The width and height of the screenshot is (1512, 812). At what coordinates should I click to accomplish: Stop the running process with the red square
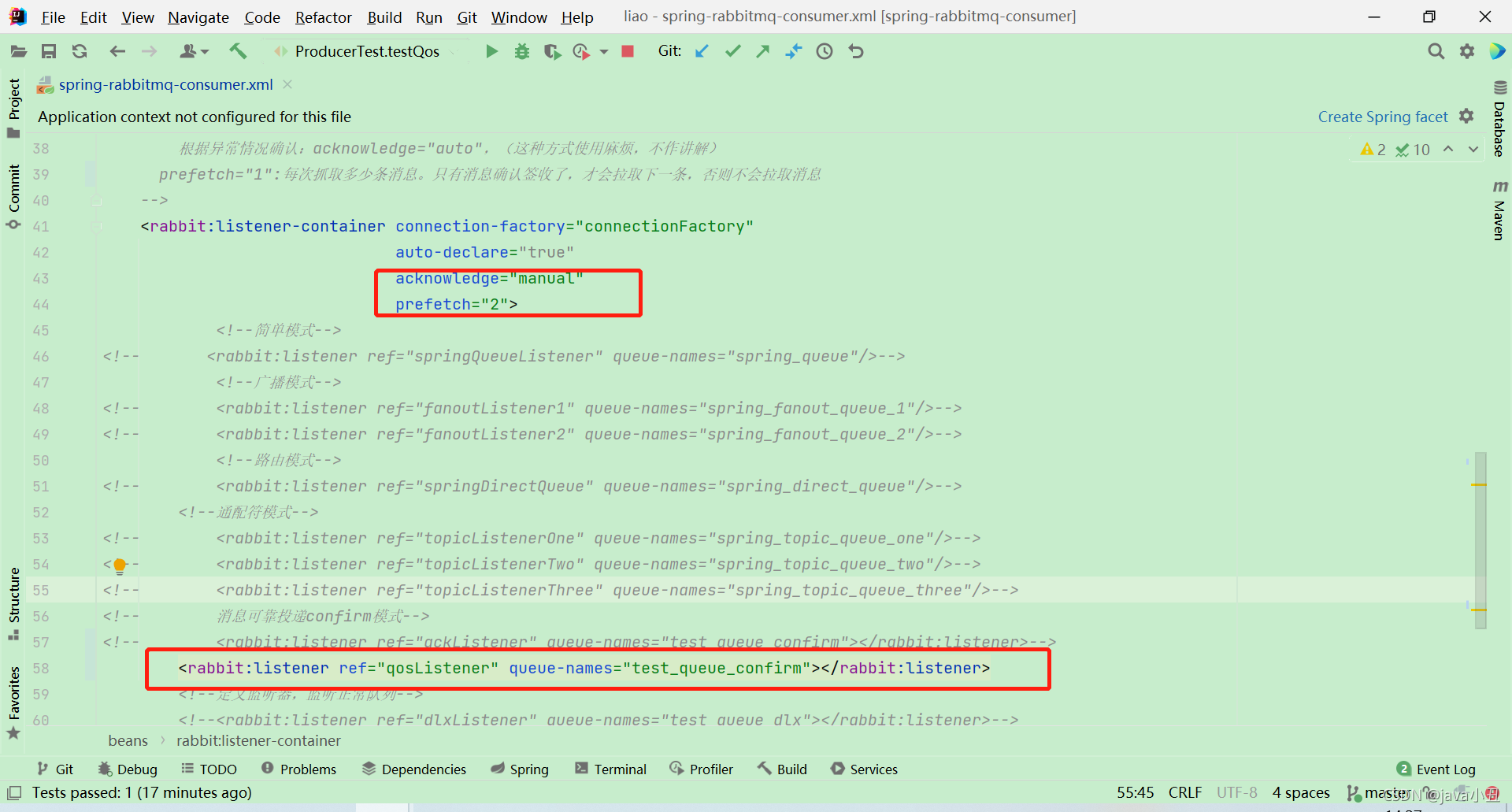628,51
